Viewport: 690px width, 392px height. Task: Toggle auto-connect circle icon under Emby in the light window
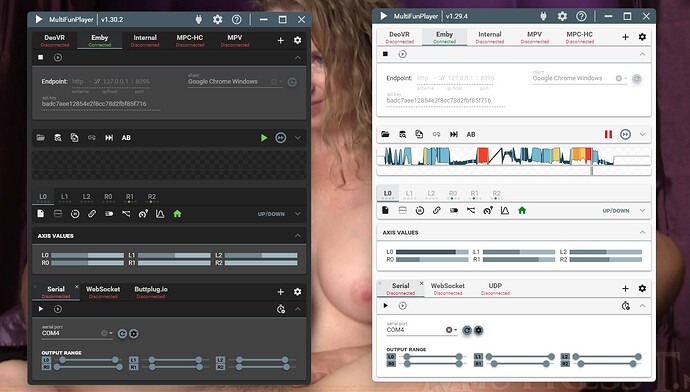pos(402,54)
